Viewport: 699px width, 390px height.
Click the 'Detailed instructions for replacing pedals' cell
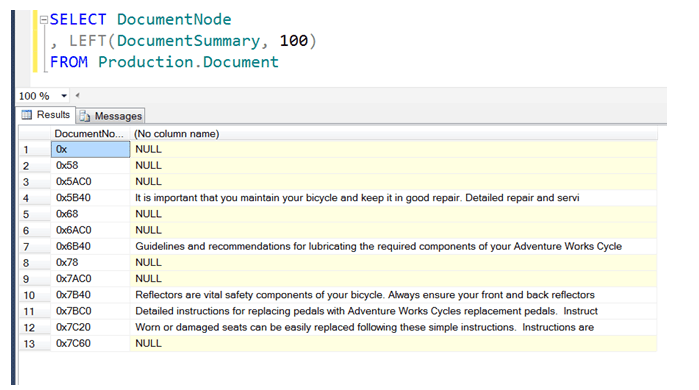[x=394, y=311]
